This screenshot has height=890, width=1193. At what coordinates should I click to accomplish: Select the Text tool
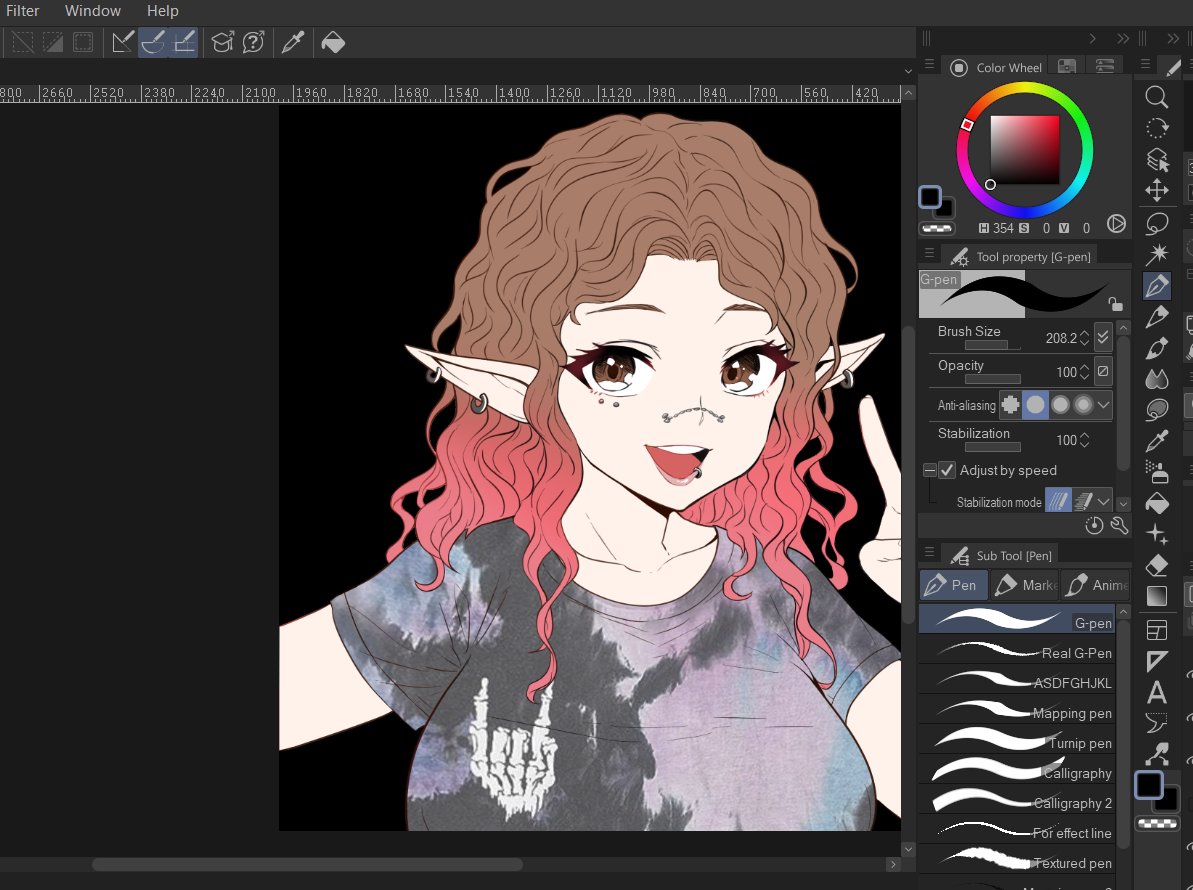(x=1156, y=692)
